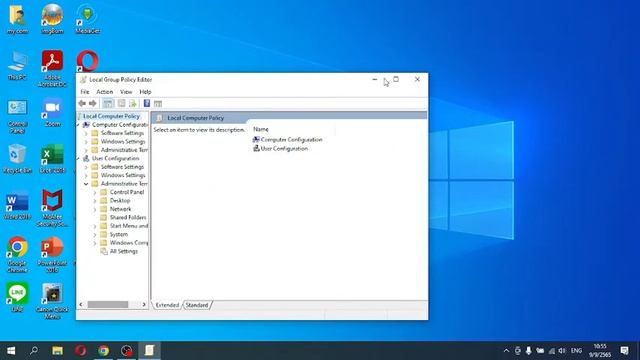Open the Zoom desktop shortcut

pyautogui.click(x=52, y=112)
